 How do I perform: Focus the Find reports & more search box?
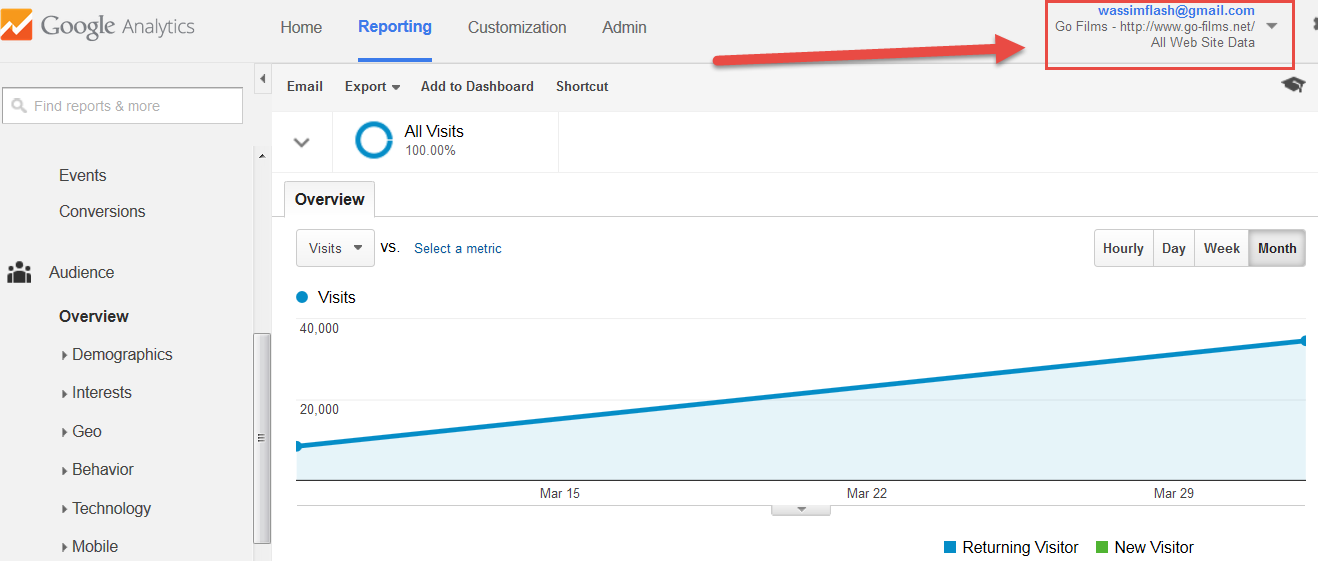coord(123,106)
